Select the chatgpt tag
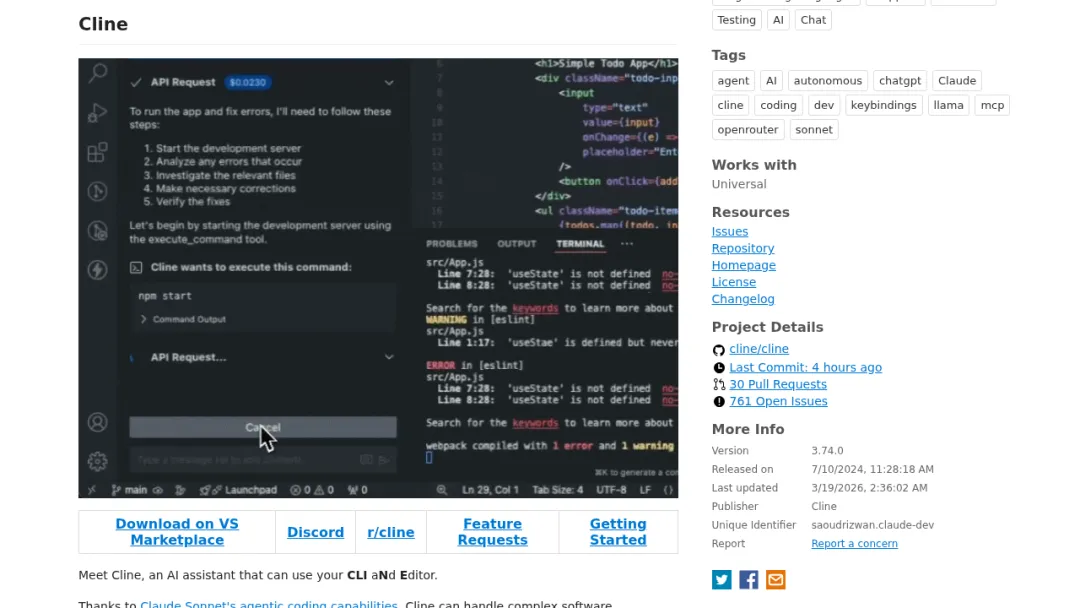Image resolution: width=1080 pixels, height=608 pixels. [x=900, y=81]
